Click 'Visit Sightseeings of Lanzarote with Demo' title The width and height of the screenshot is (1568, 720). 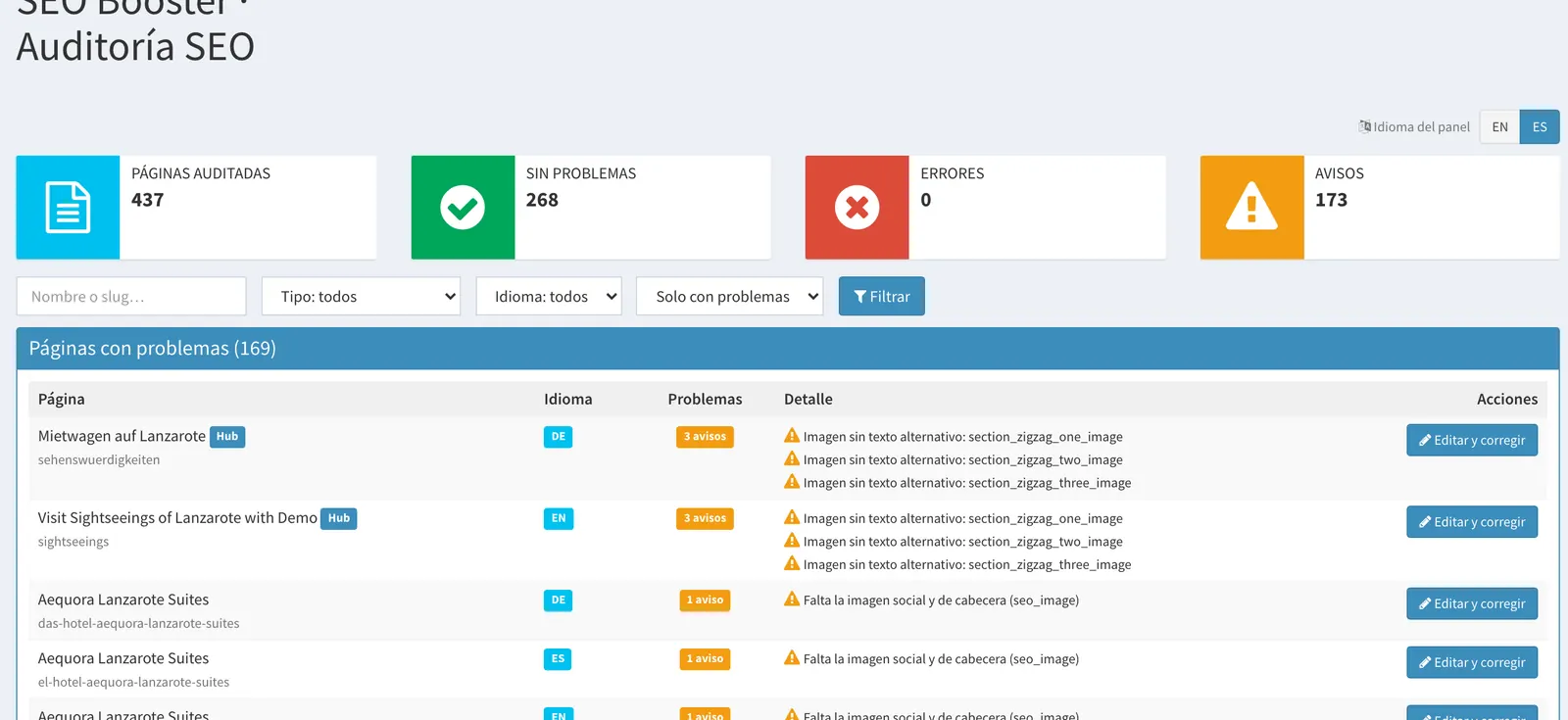pos(177,517)
